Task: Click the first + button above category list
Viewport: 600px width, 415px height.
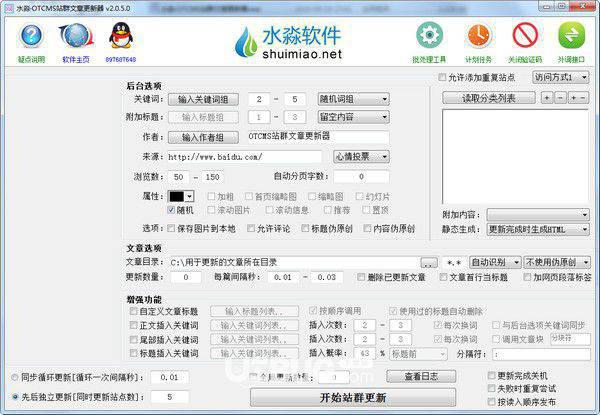Action: (x=547, y=98)
